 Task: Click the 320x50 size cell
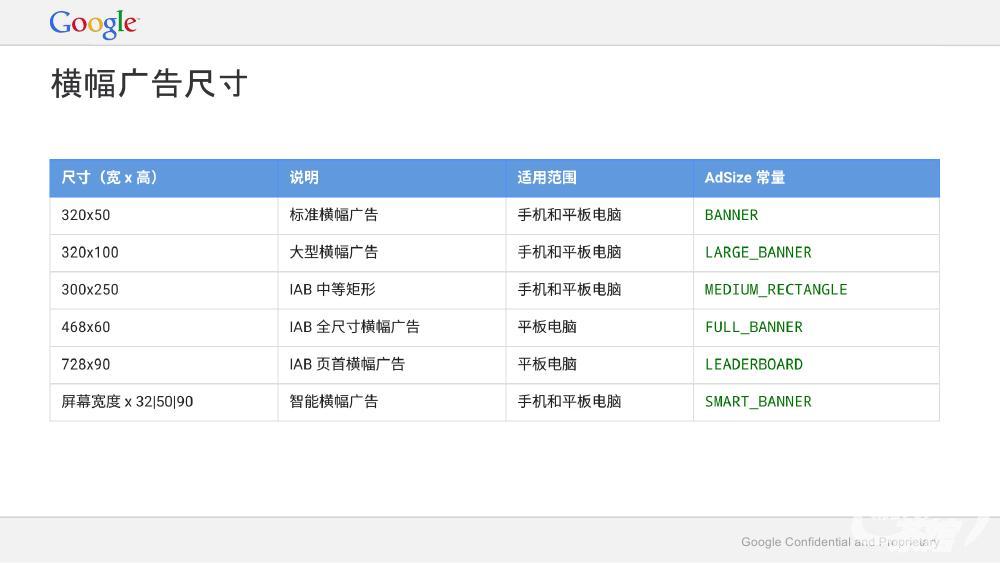(x=86, y=215)
